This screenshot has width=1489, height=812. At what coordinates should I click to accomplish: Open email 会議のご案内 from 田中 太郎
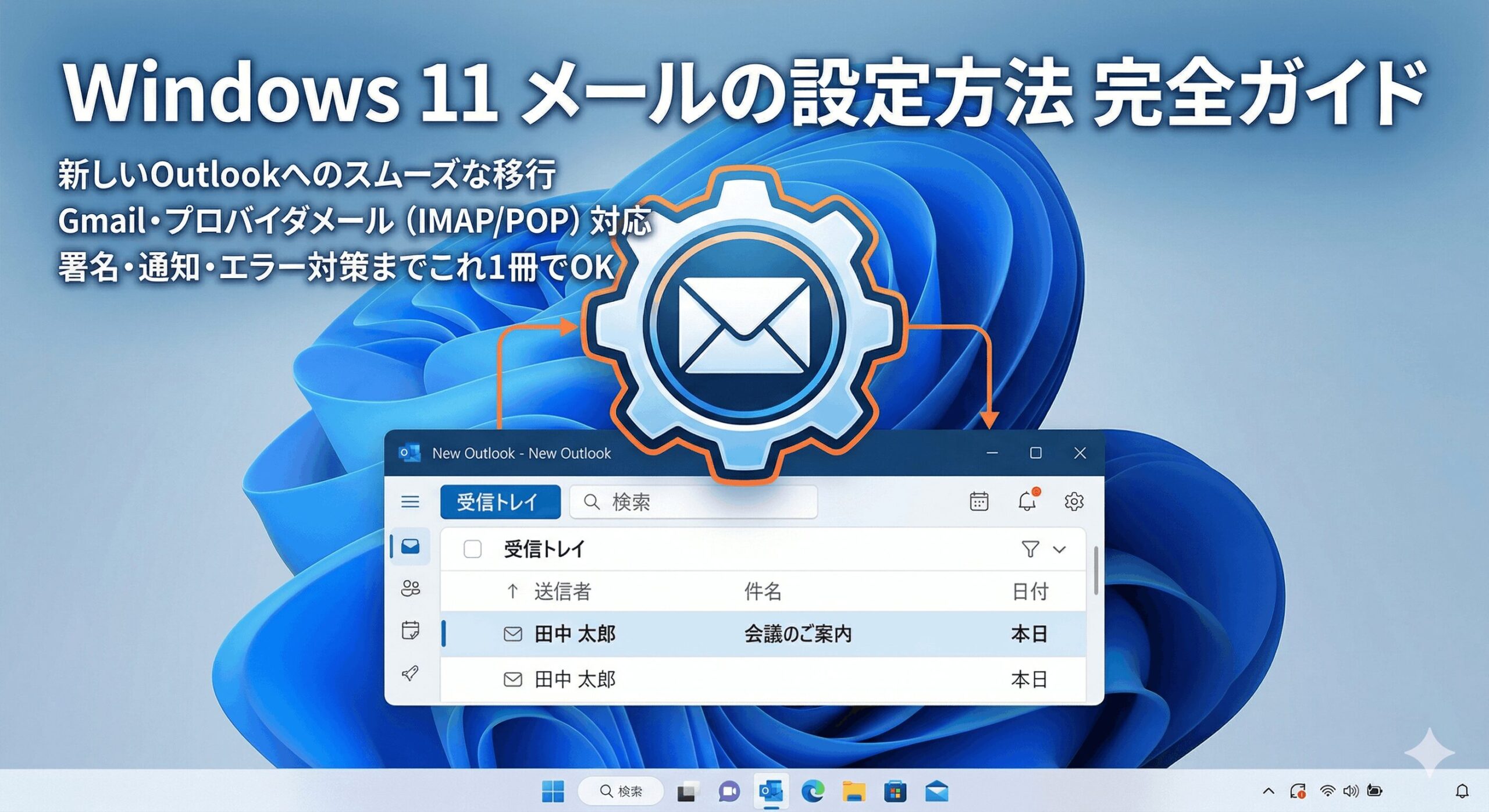(797, 634)
